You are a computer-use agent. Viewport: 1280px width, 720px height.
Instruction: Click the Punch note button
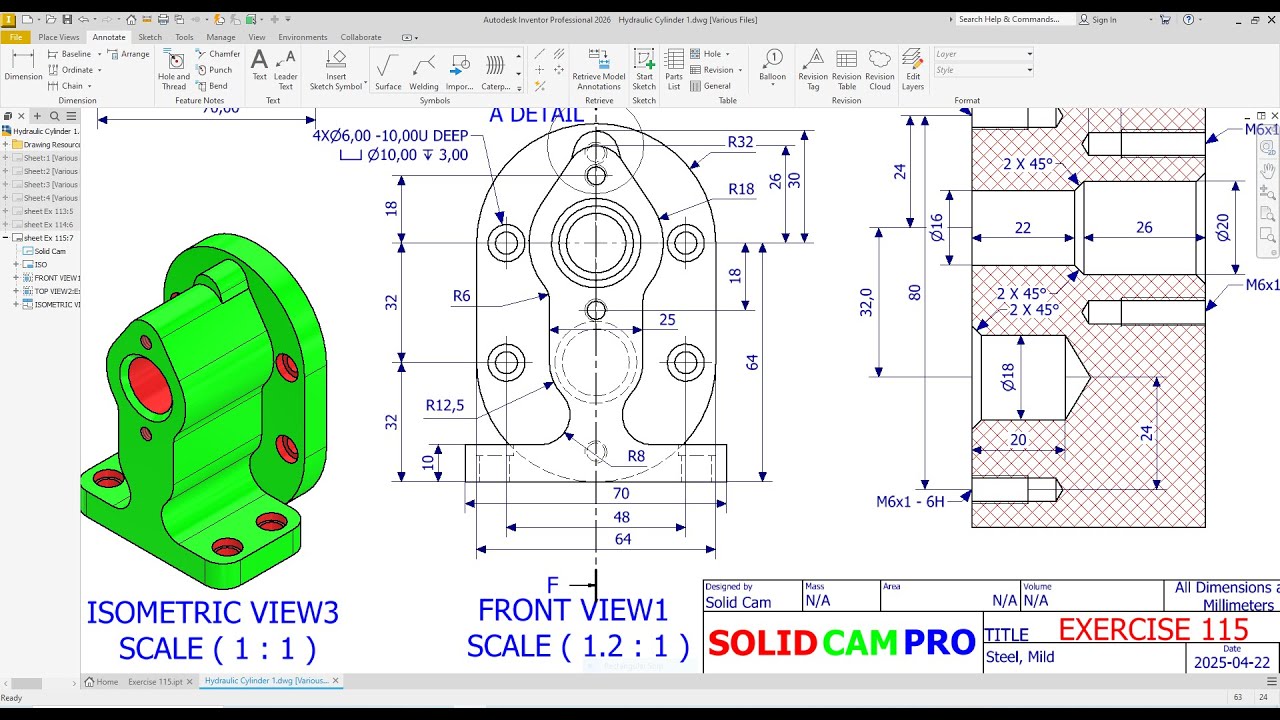pyautogui.click(x=214, y=70)
